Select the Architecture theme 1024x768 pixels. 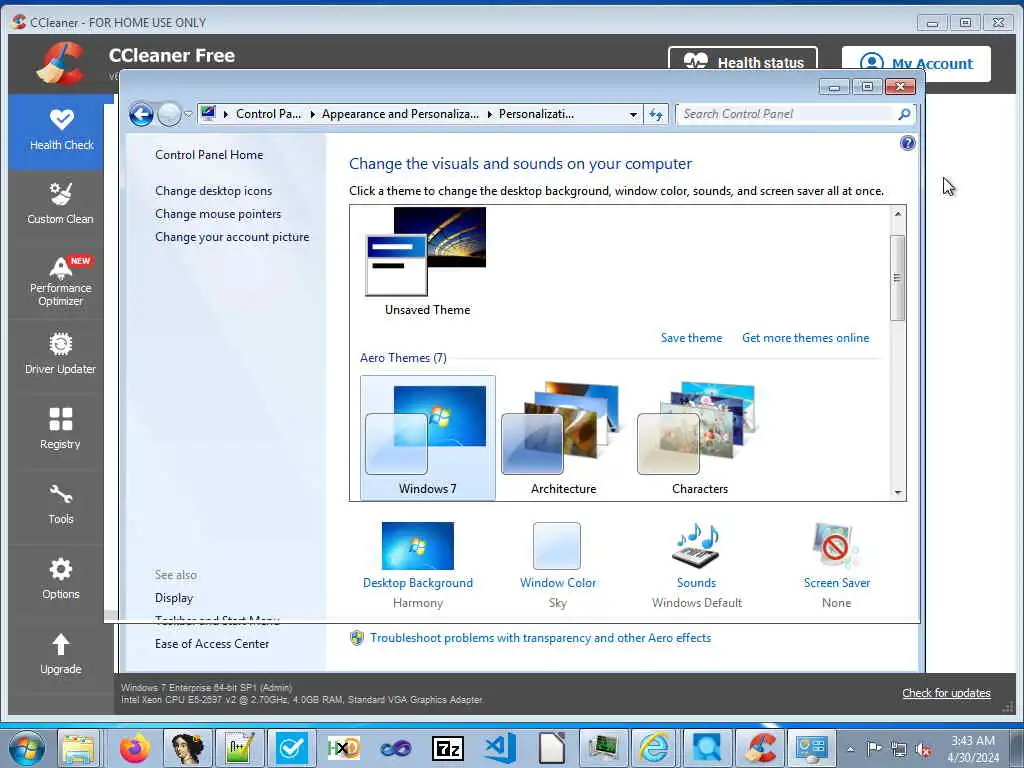click(x=563, y=438)
